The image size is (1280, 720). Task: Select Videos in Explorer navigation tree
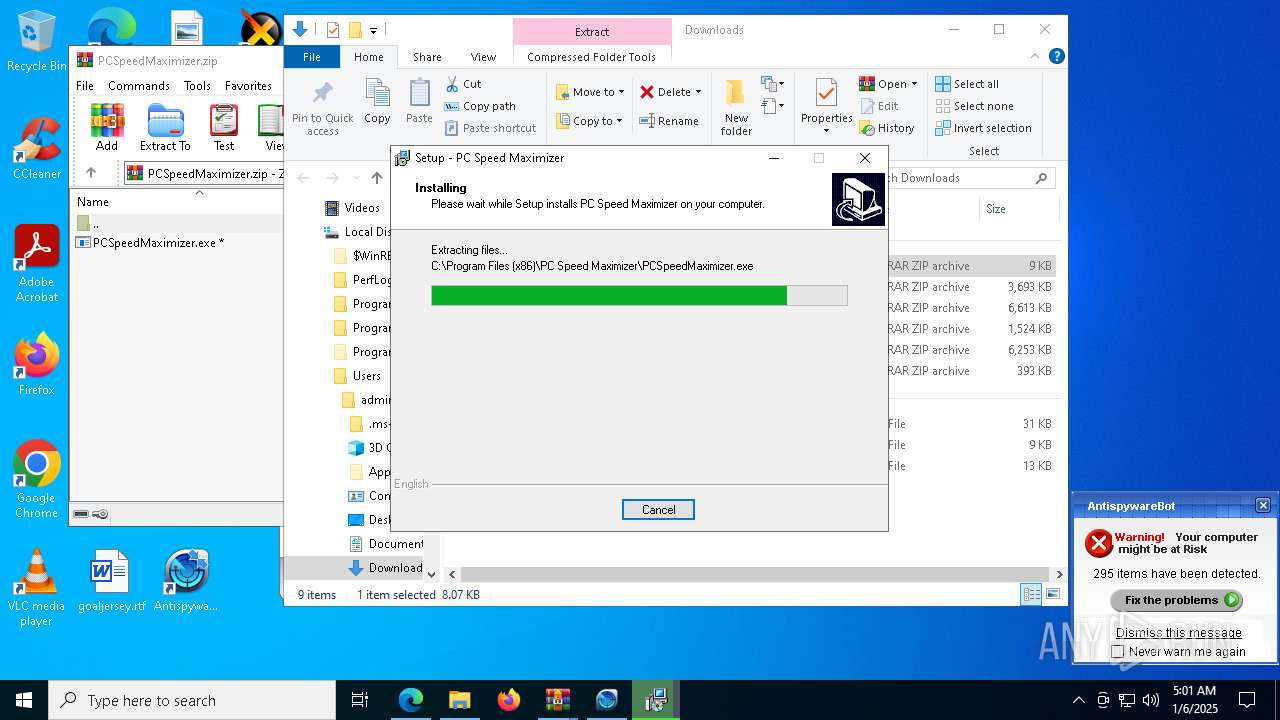(x=352, y=208)
